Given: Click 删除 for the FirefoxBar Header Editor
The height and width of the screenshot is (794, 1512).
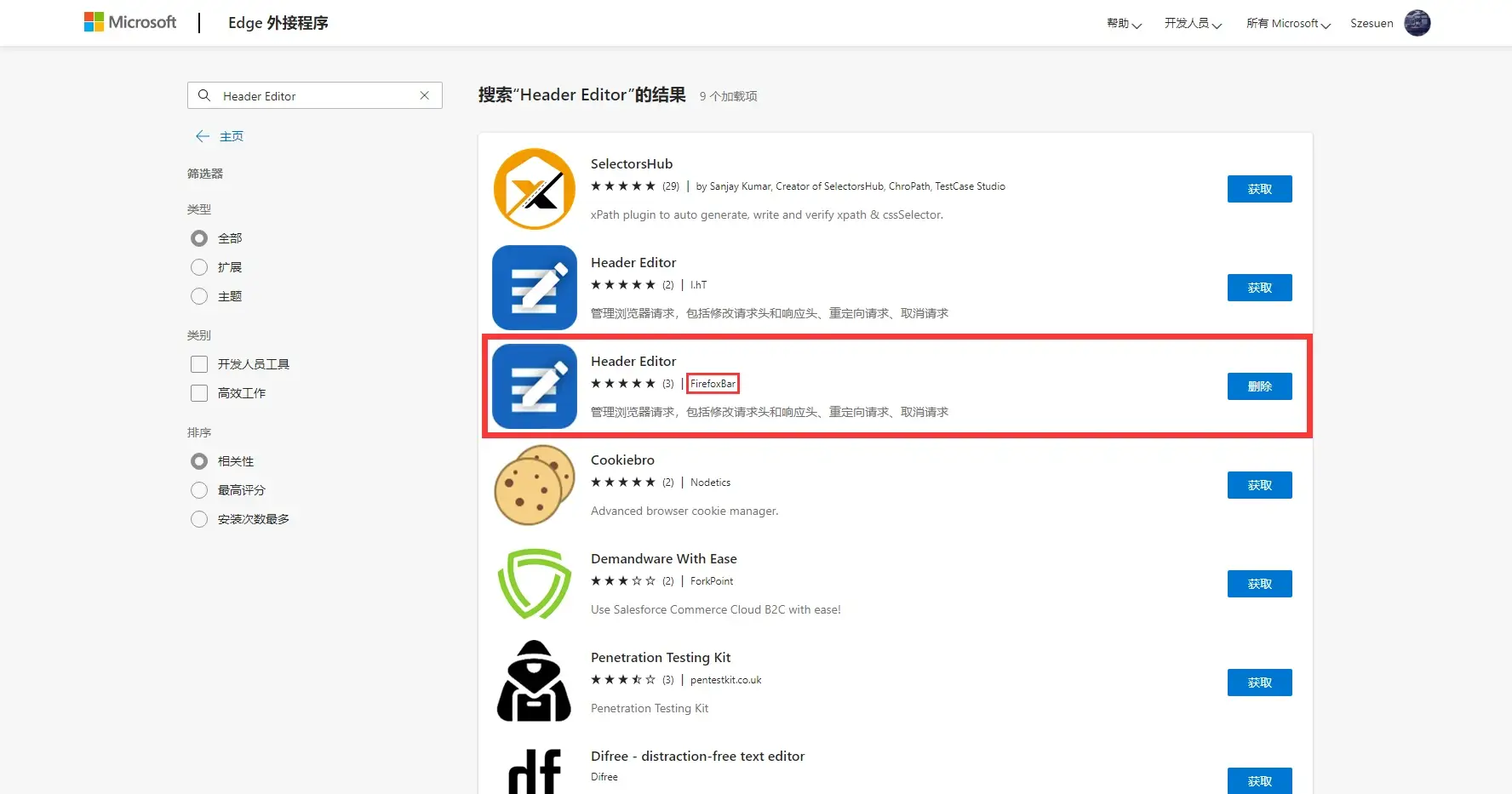Looking at the screenshot, I should click(1259, 386).
